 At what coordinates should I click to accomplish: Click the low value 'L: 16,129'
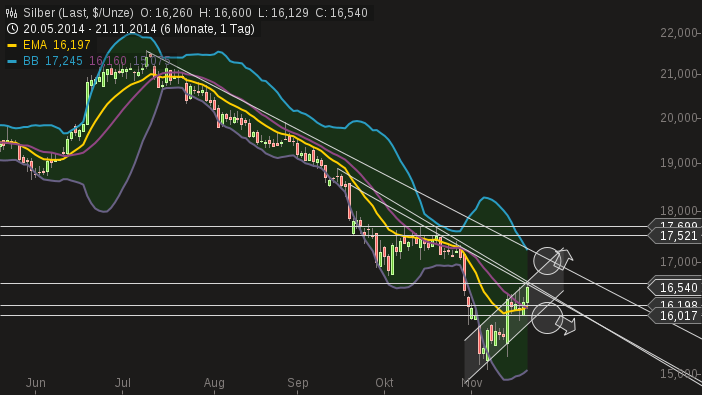(x=283, y=13)
